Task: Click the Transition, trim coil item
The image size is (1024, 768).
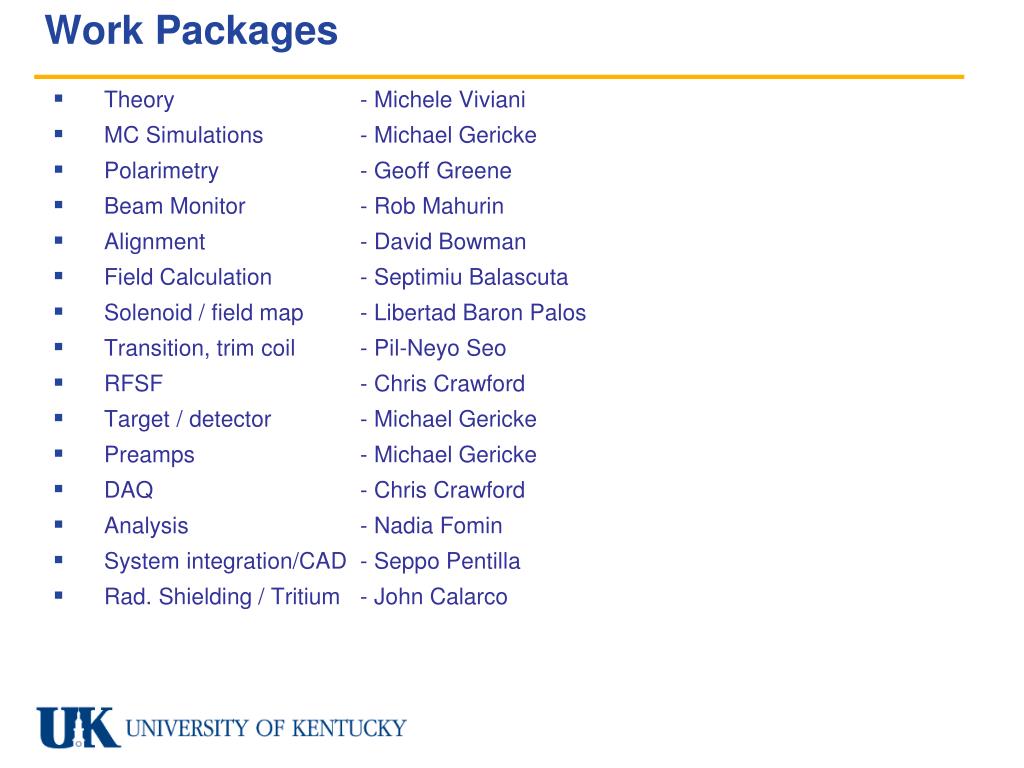Action: pyautogui.click(x=200, y=348)
